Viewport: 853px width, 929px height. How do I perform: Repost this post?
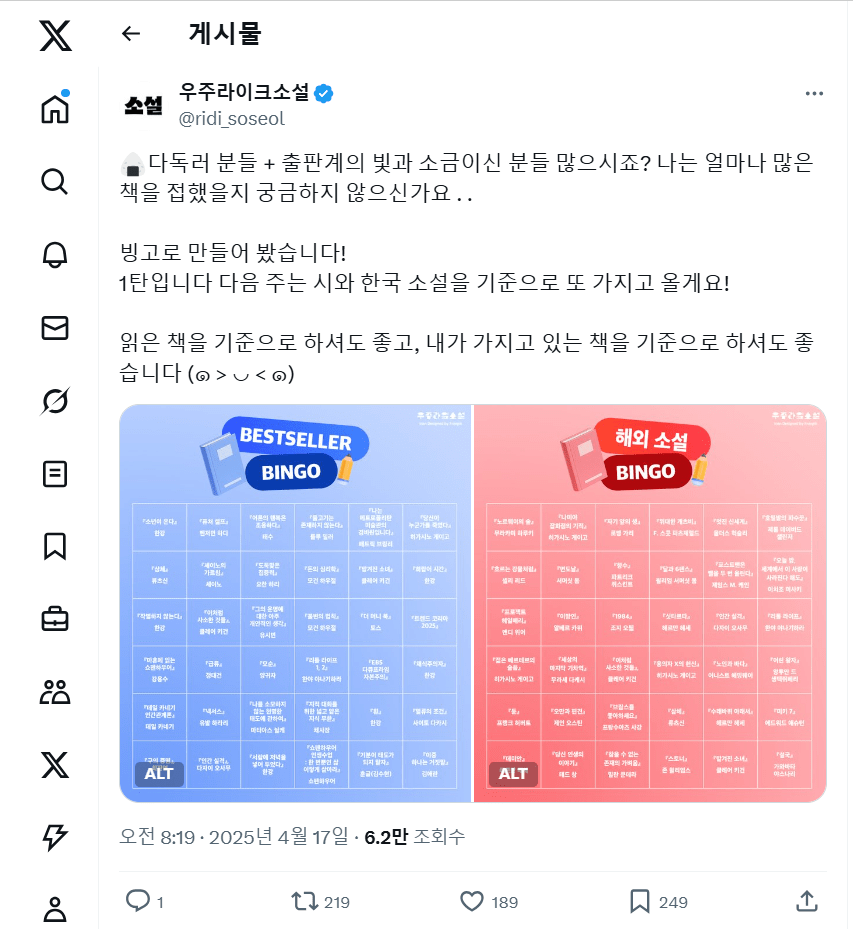pyautogui.click(x=303, y=901)
